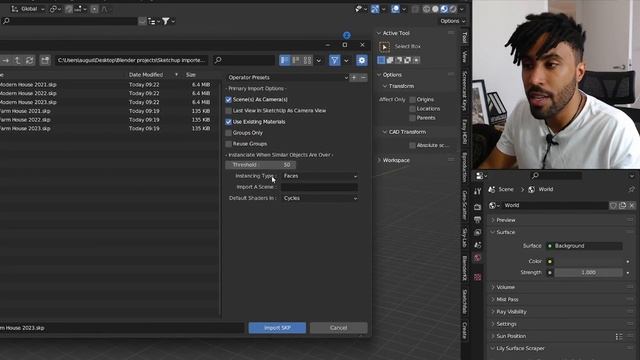
Task: Remove operator preset with minus button
Action: [x=363, y=78]
